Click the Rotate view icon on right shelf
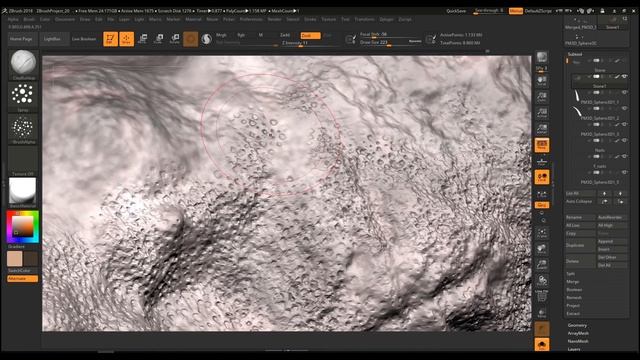Screen dimensions: 640x360 tap(542, 281)
